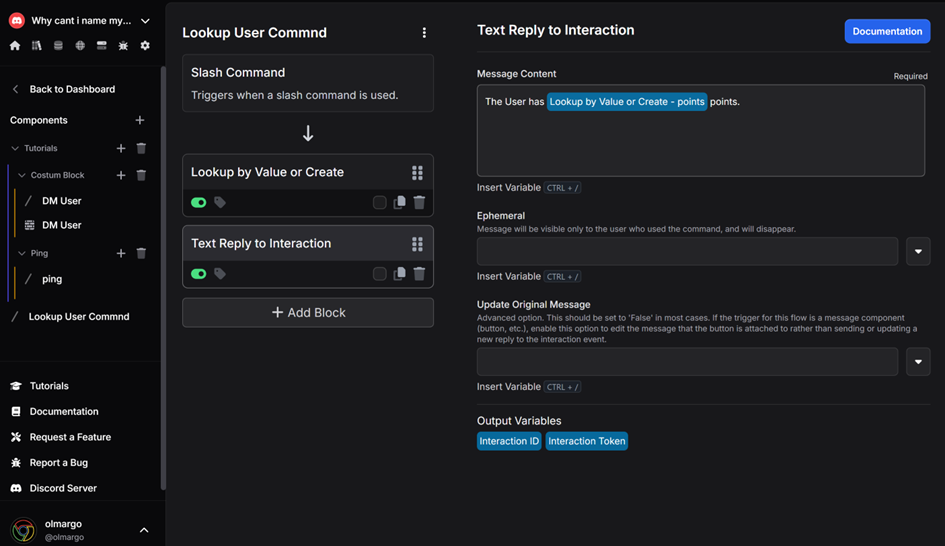This screenshot has height=546, width=945.
Task: Collapse the Costum Block folder
Action: coord(22,175)
